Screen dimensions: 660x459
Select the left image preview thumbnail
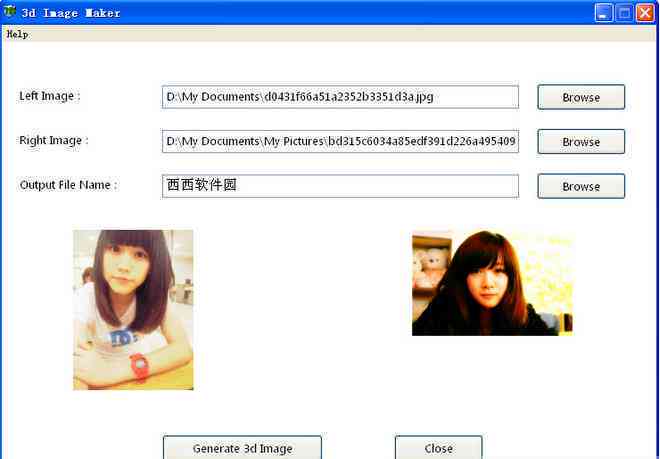click(x=133, y=310)
